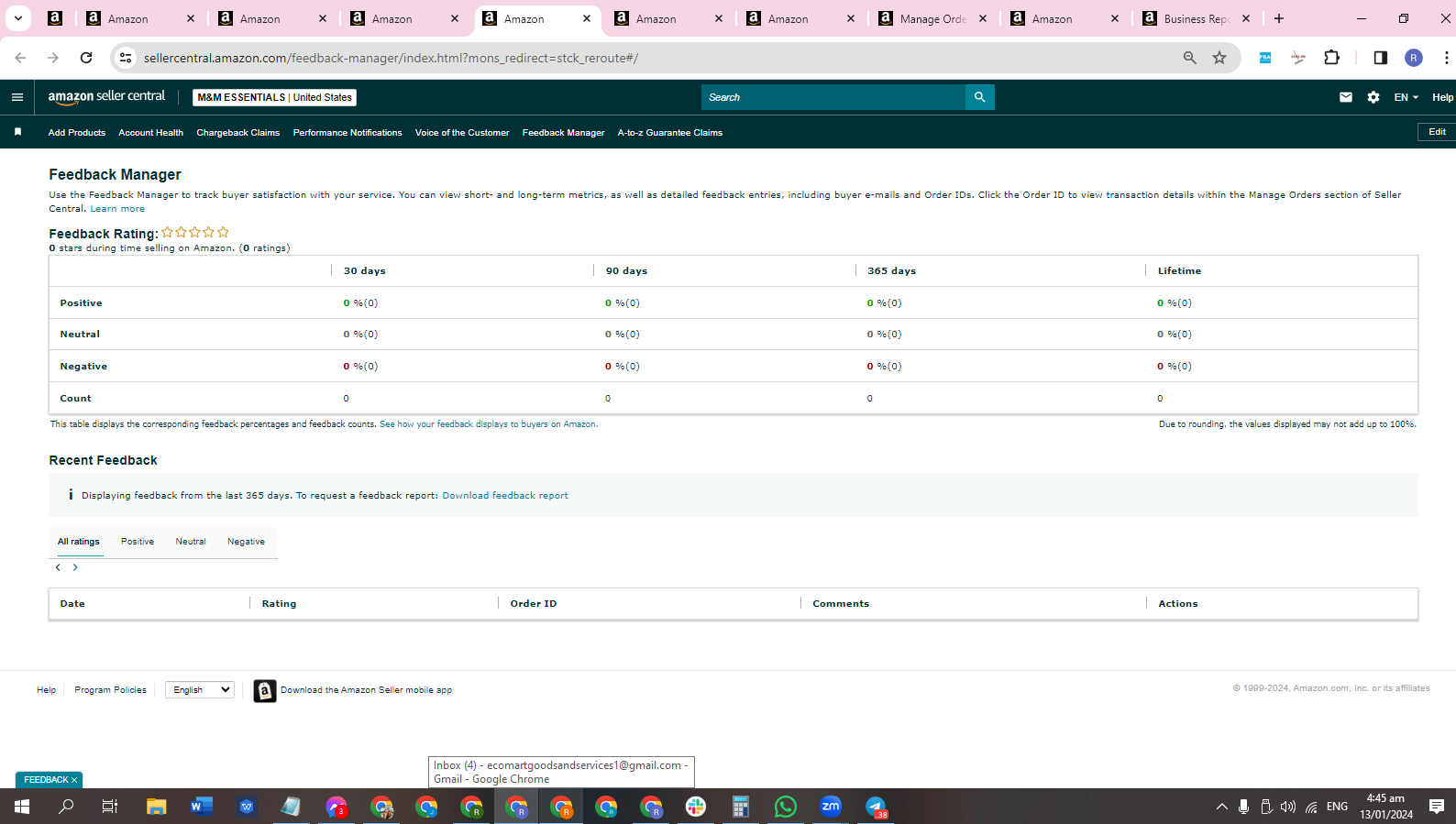Open Voice of the Customer in the favorites bar

tap(462, 133)
